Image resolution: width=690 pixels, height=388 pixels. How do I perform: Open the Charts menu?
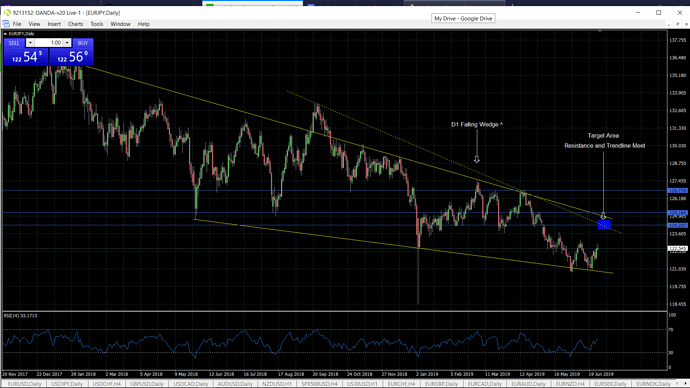point(75,24)
